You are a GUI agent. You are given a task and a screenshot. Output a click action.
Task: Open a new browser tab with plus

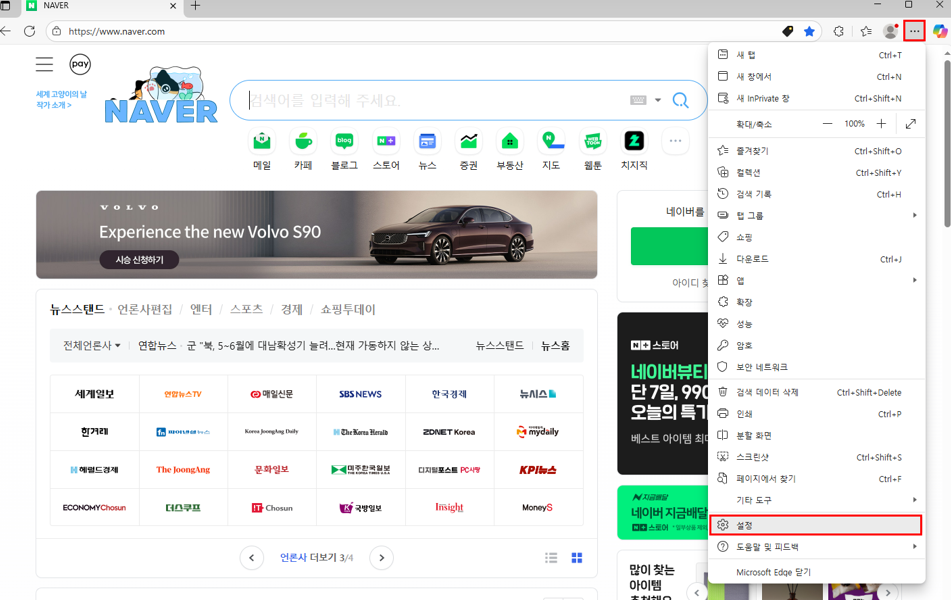click(x=195, y=5)
